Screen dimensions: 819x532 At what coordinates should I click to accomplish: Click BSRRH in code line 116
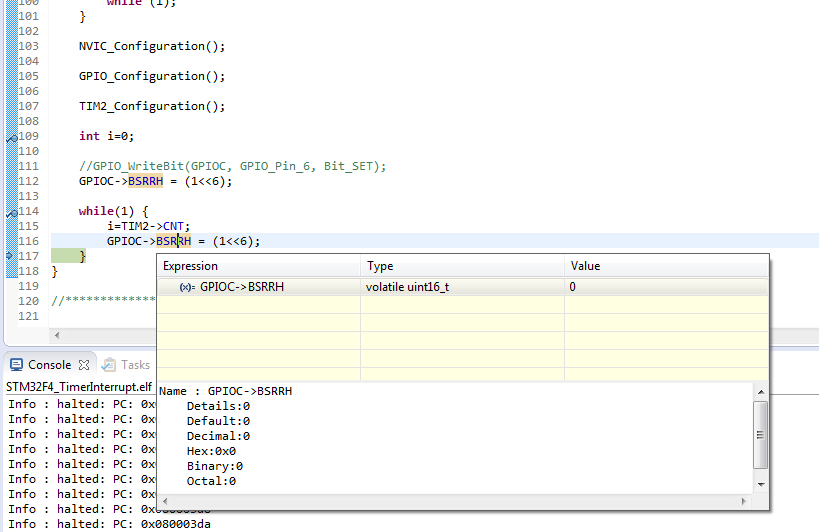click(x=173, y=241)
